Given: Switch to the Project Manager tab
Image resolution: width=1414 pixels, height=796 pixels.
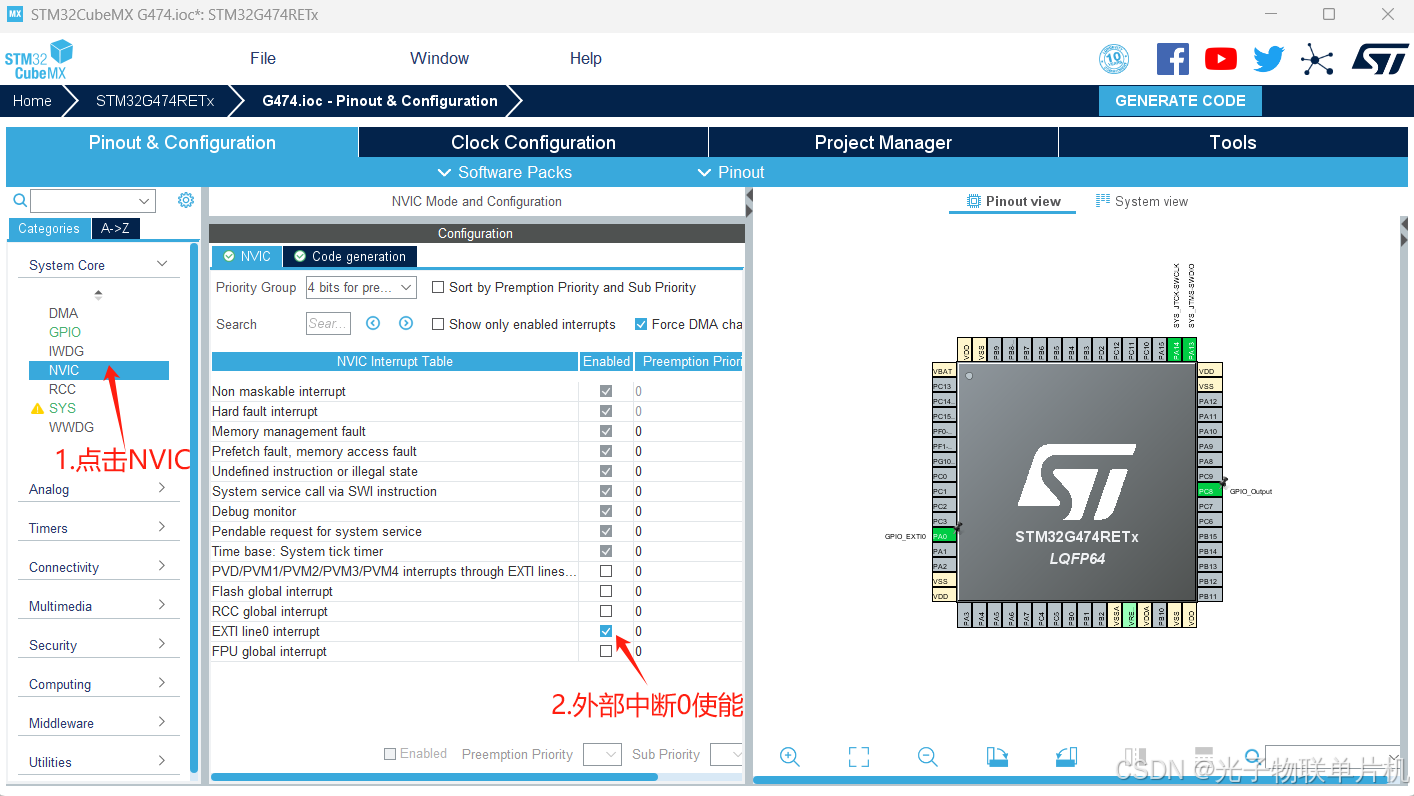Looking at the screenshot, I should 883,142.
